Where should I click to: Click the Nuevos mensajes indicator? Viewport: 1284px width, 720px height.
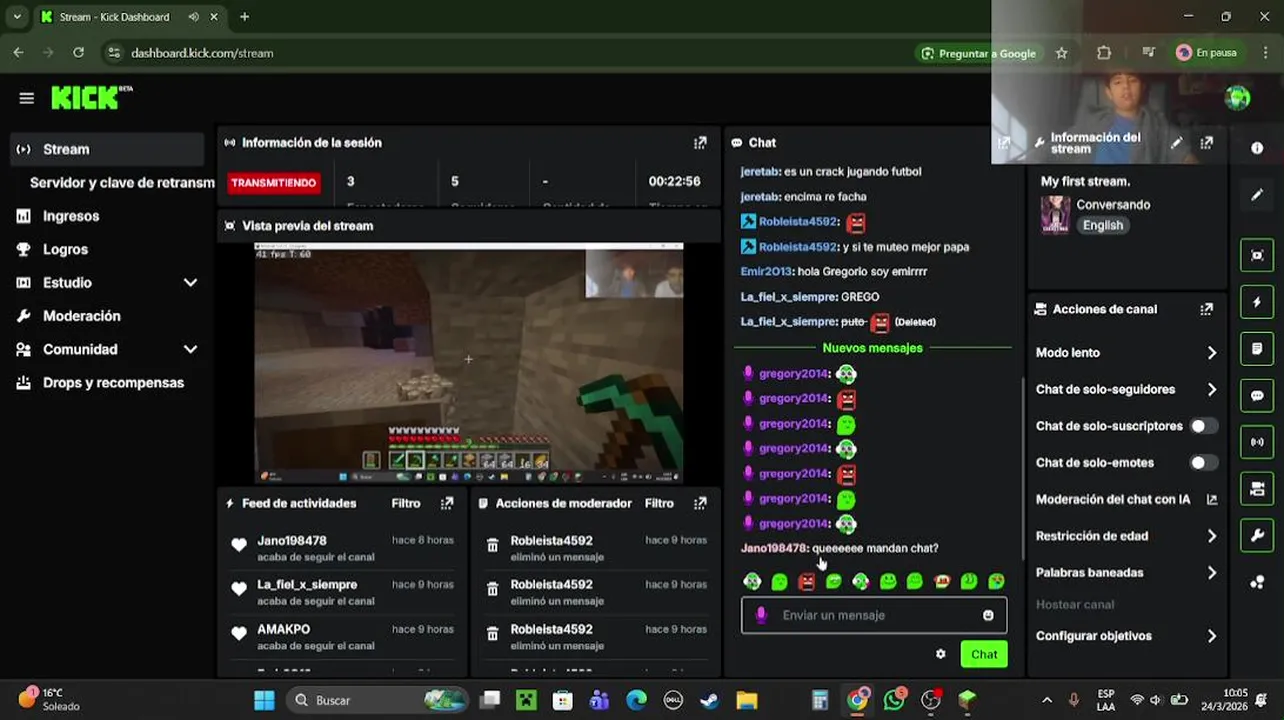tap(872, 348)
